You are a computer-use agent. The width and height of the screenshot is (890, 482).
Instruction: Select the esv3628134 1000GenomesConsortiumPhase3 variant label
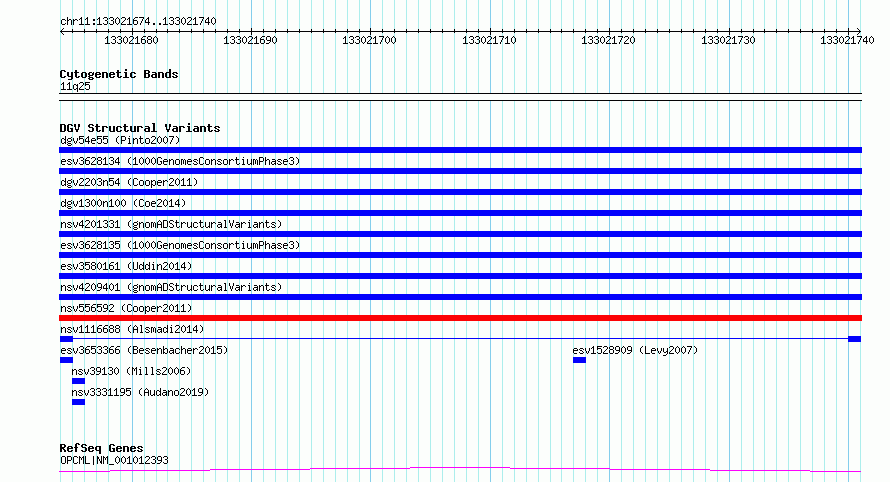(x=180, y=161)
